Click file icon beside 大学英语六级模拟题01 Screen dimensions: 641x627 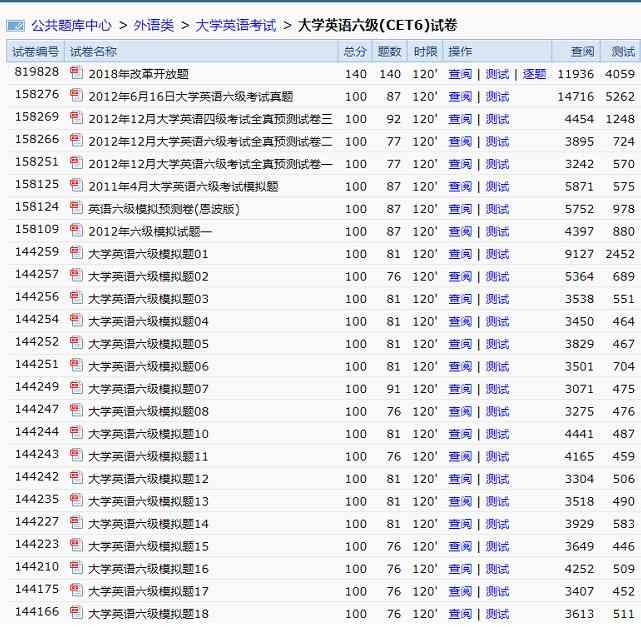click(x=76, y=253)
